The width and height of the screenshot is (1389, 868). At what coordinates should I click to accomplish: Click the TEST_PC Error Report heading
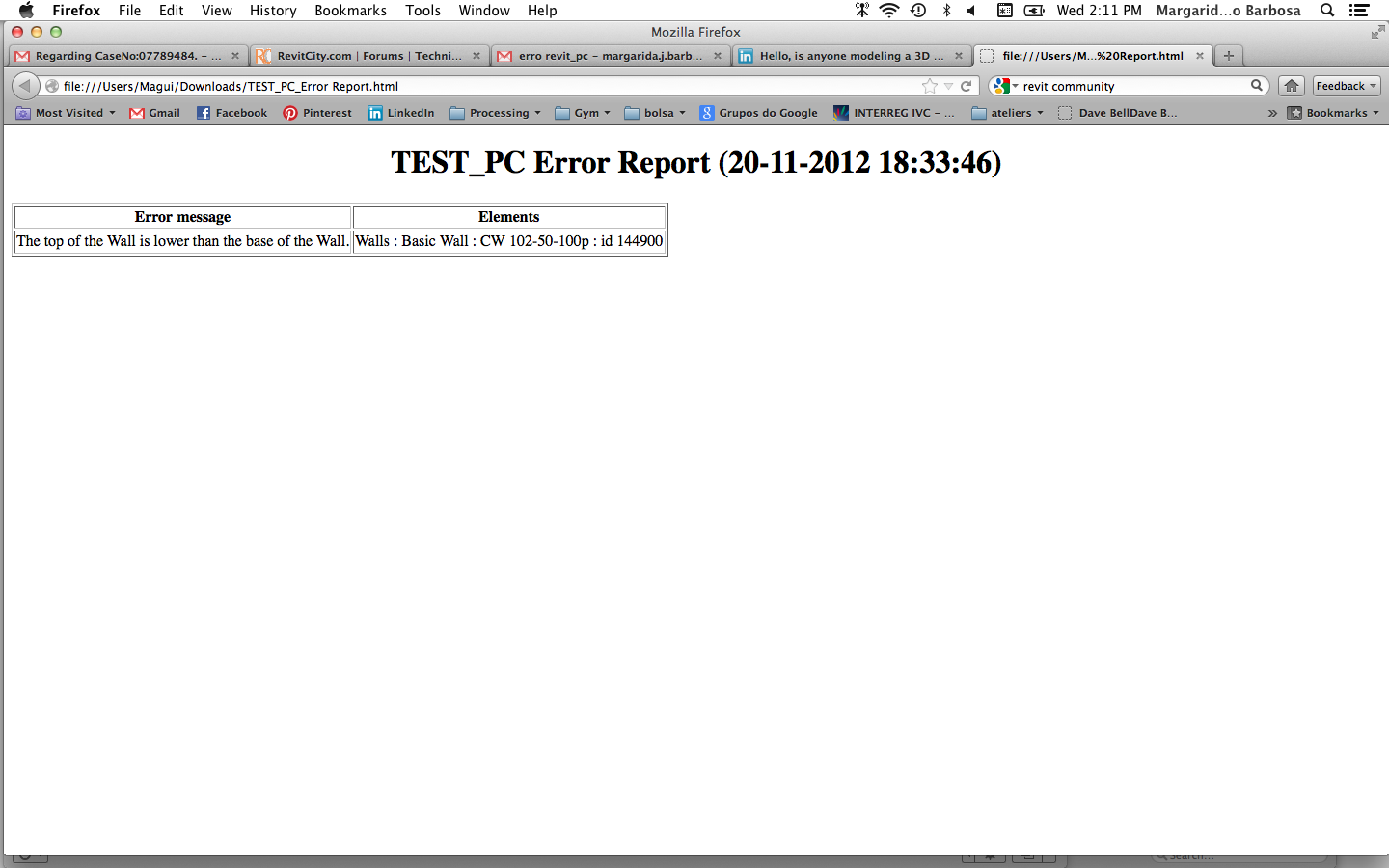coord(695,162)
